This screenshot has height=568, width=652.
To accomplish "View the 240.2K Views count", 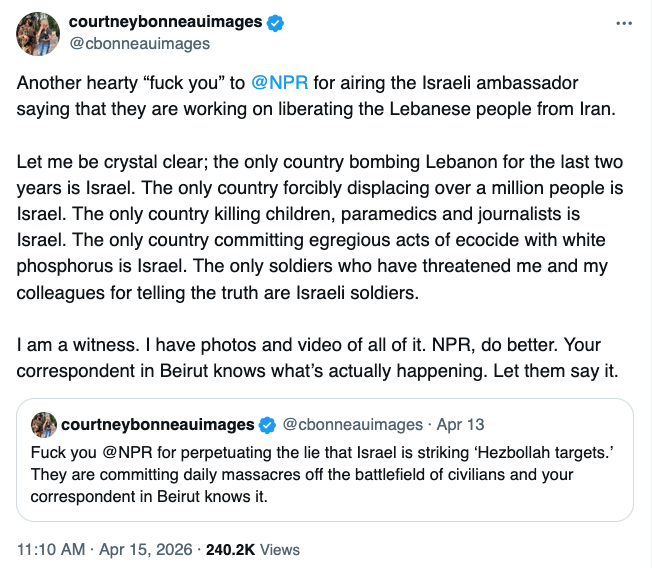I will coord(229,549).
